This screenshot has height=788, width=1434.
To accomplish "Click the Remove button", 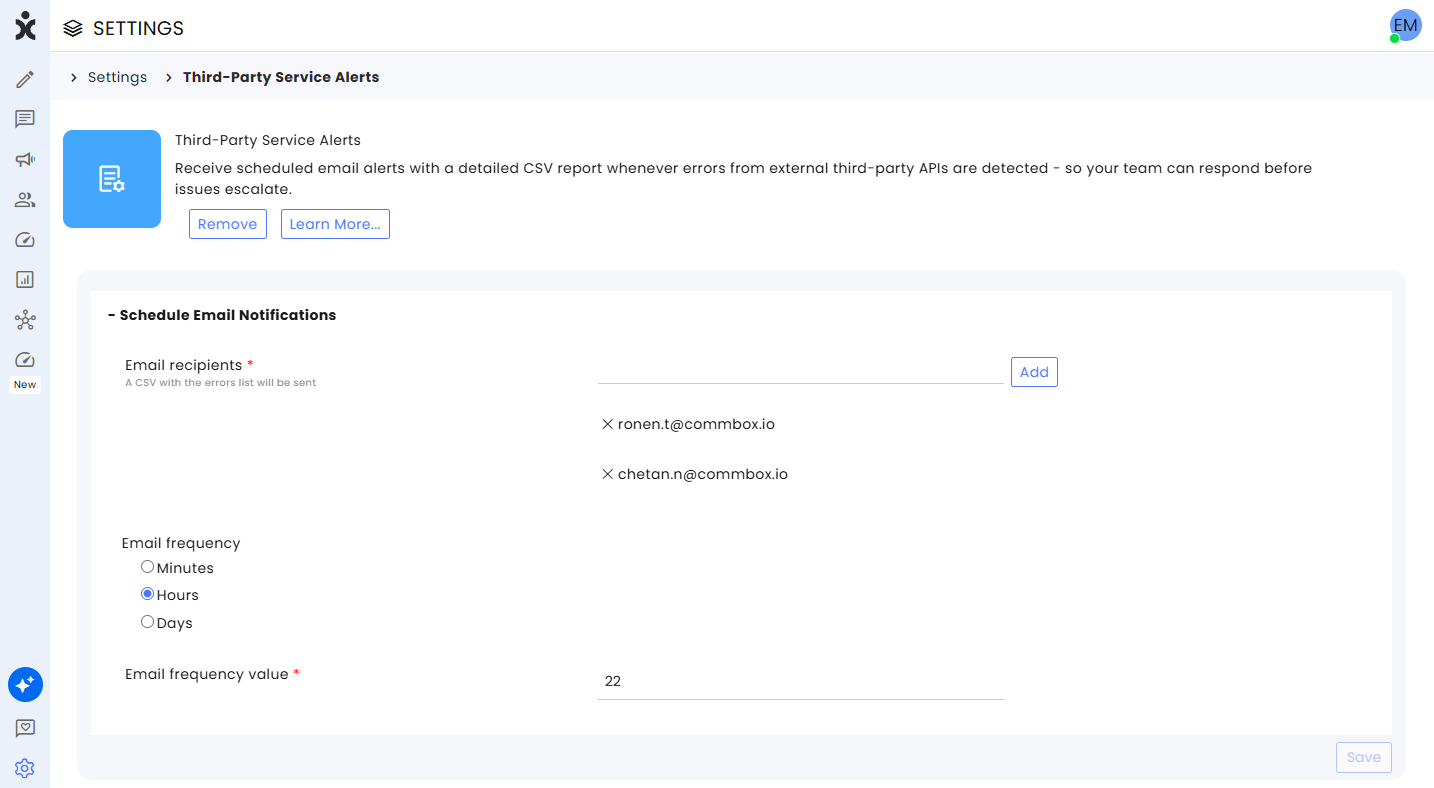I will point(228,224).
